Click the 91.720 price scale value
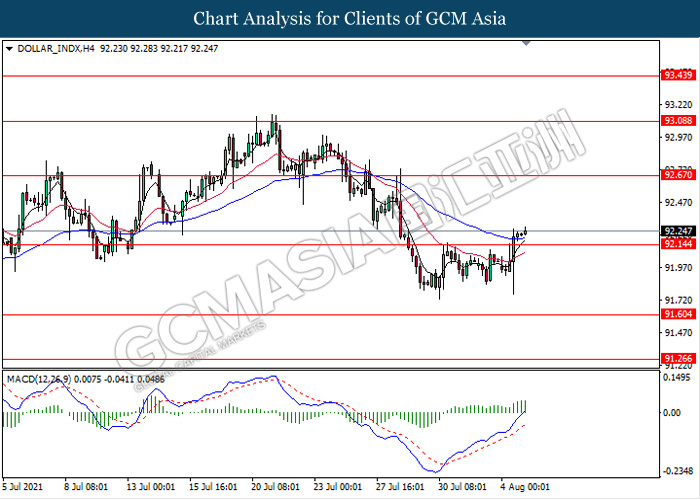700x500 pixels. coord(678,300)
